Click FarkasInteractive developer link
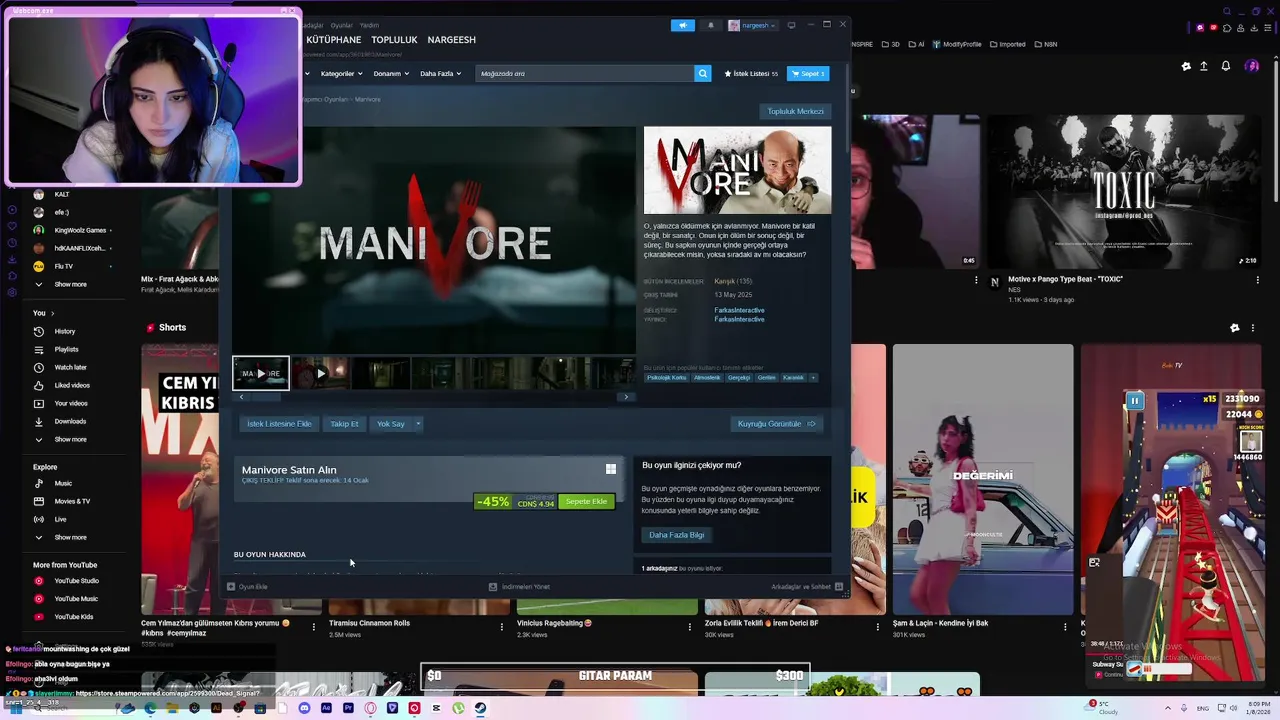The image size is (1280, 720). pos(739,310)
